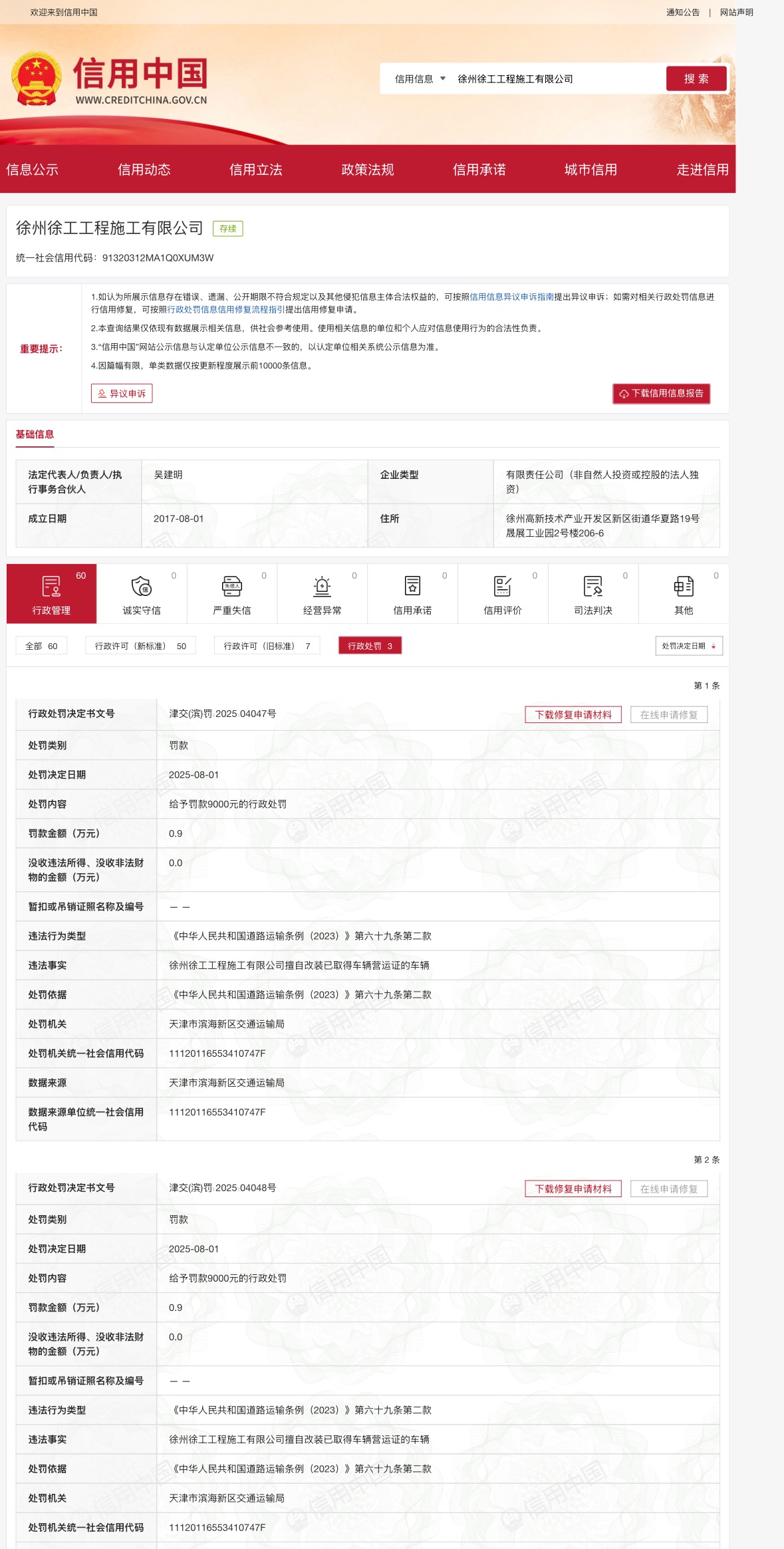Click the 欢迎来到信用中国 welcome text
This screenshot has width=784, height=1549.
(64, 12)
